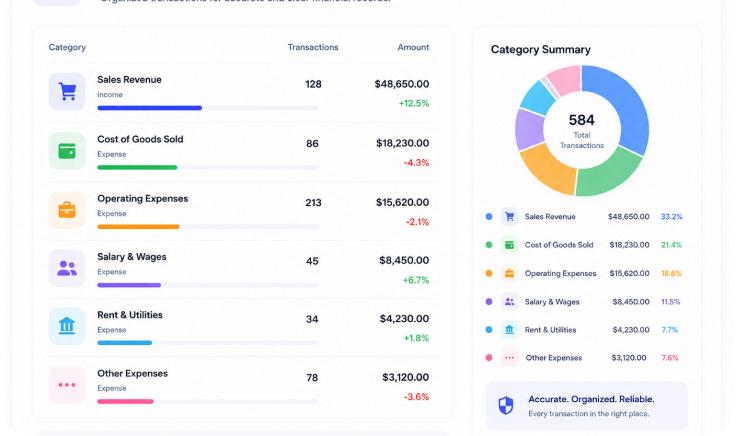The image size is (736, 436).
Task: Click the Income label under Sales Revenue
Action: 110,95
